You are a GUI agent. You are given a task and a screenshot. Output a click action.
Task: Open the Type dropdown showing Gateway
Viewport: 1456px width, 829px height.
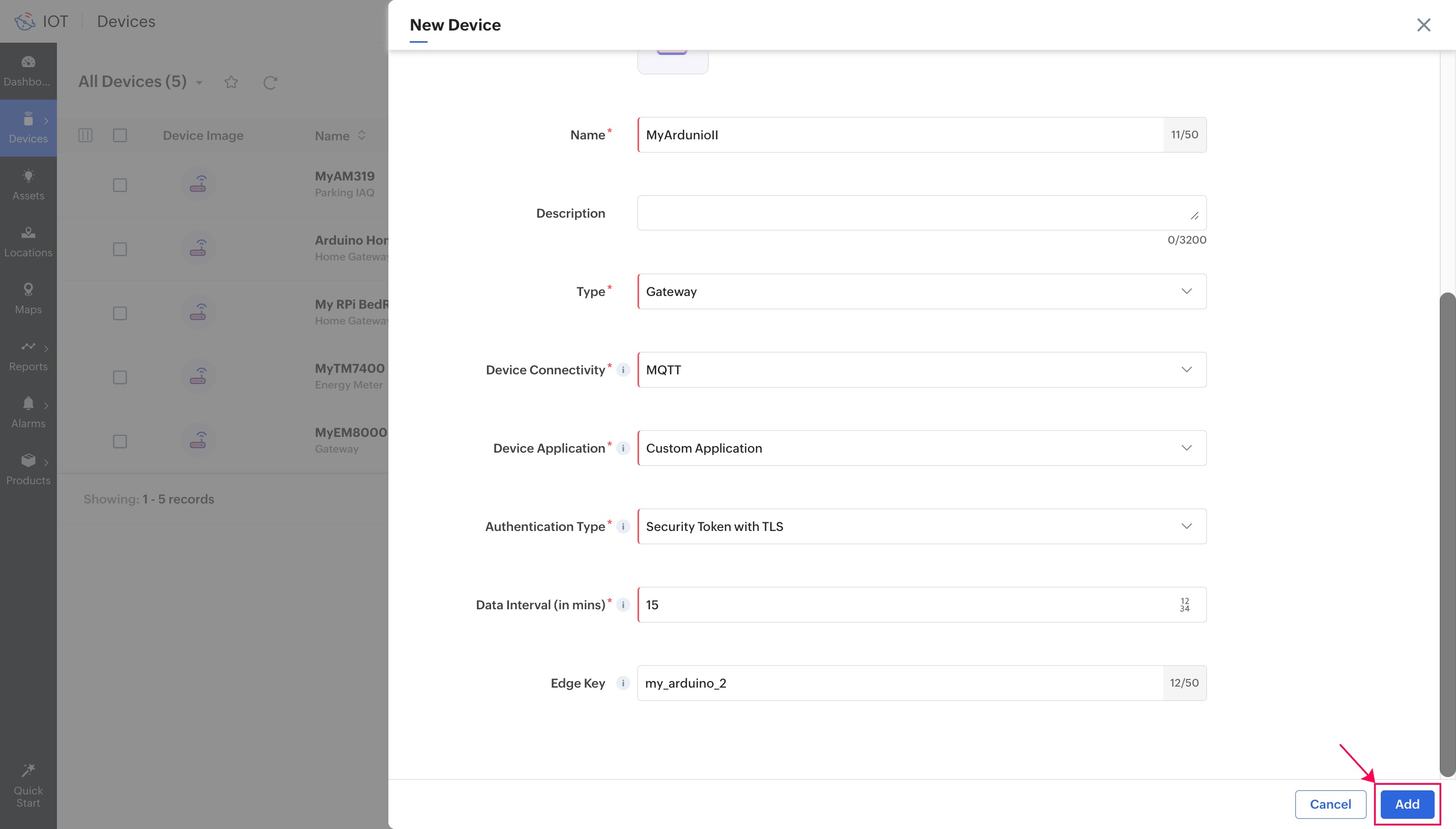(x=921, y=291)
